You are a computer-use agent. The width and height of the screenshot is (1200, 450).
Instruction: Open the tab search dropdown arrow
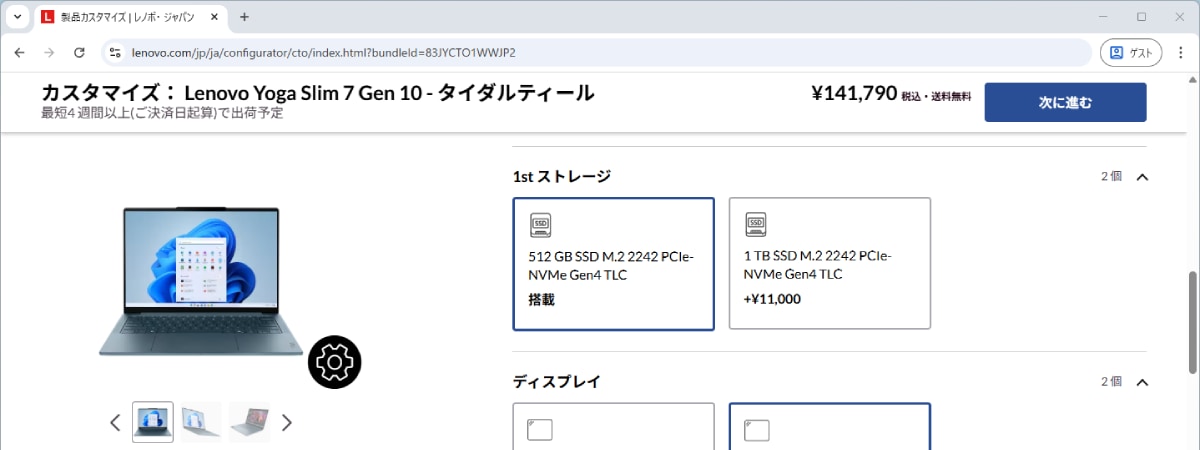[x=18, y=17]
